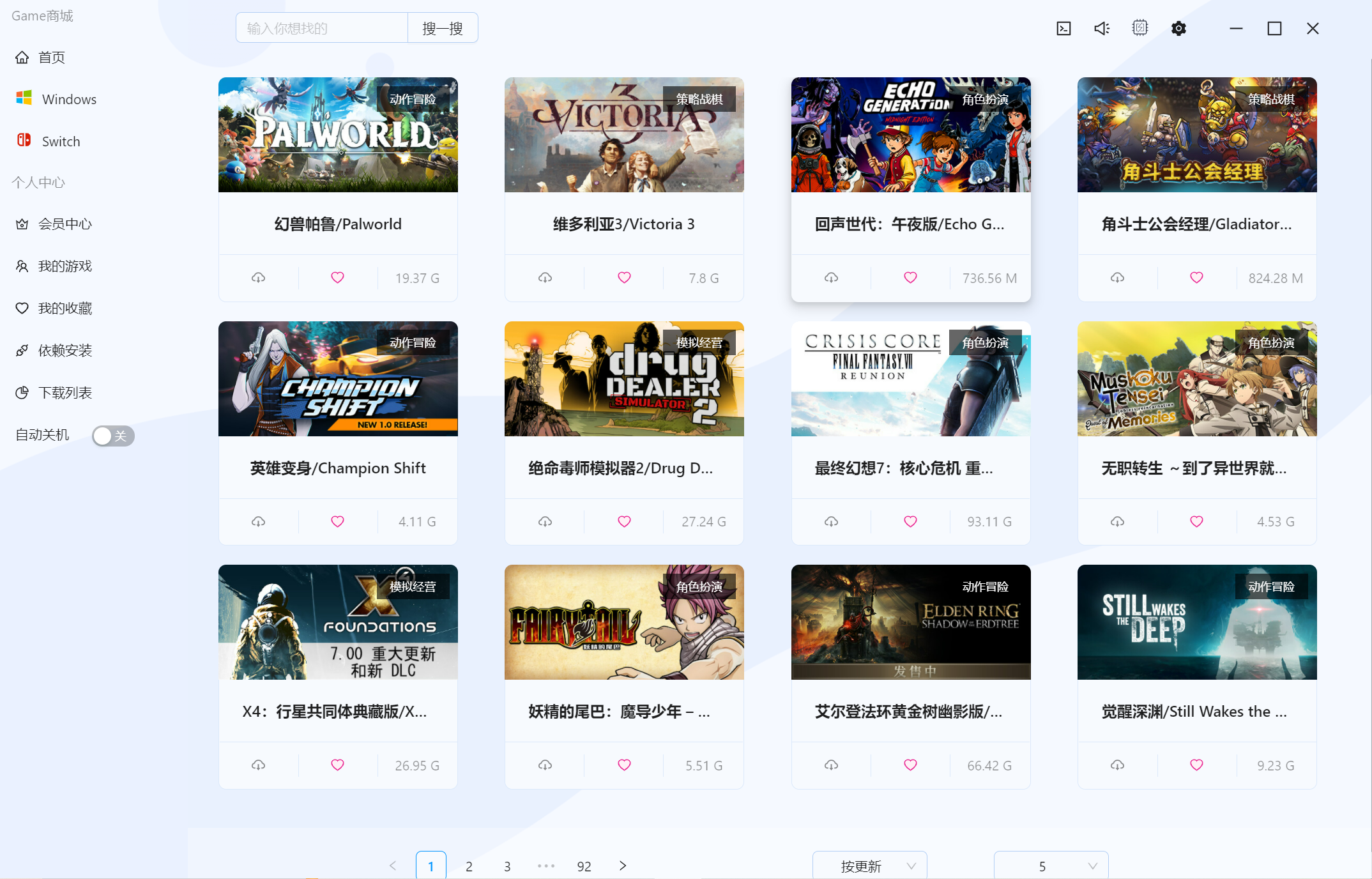Download Fairy Tail via cloud icon
This screenshot has width=1372, height=879.
[x=545, y=765]
